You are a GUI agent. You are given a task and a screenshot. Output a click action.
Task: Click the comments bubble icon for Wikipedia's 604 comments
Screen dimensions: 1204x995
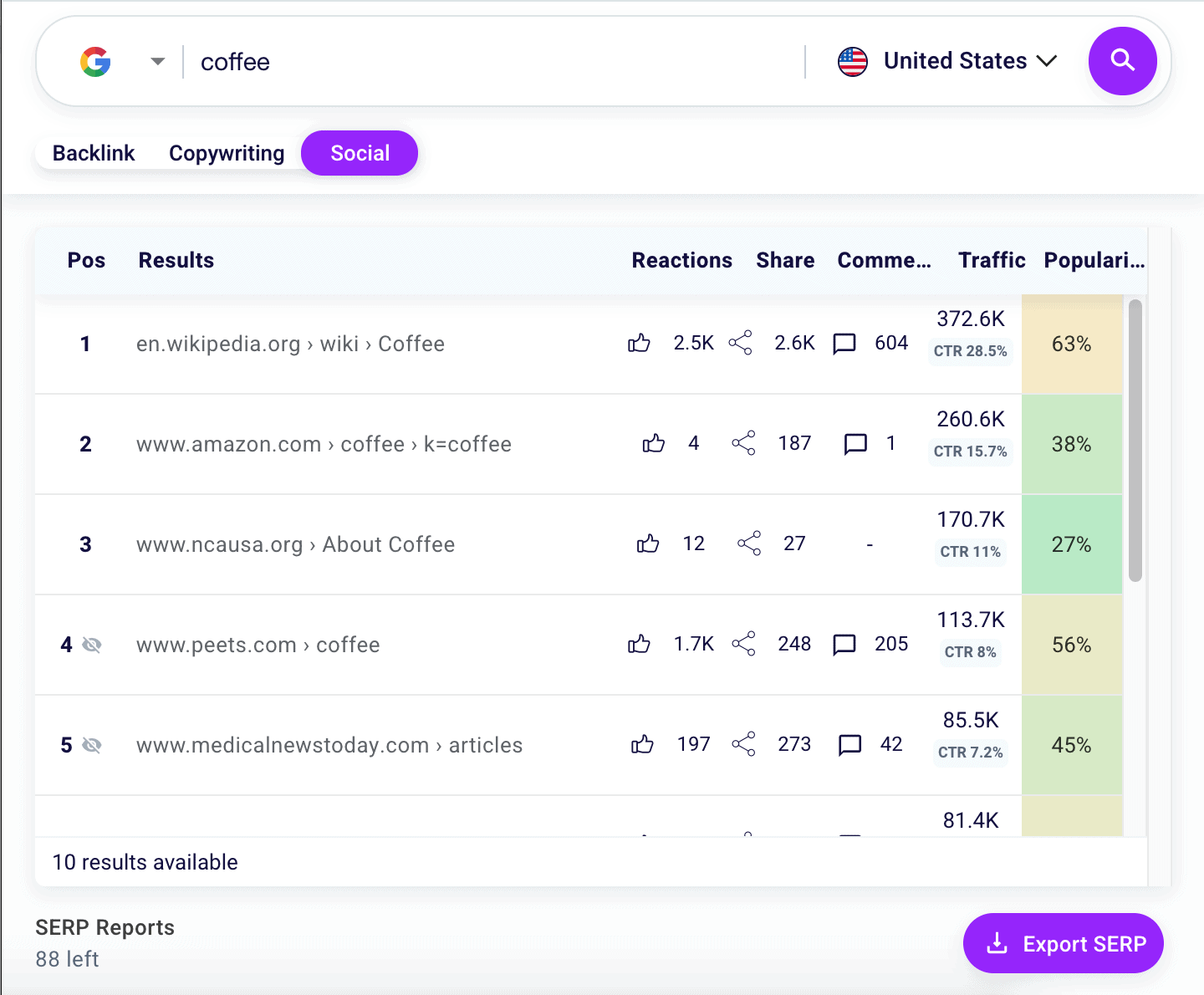point(844,343)
